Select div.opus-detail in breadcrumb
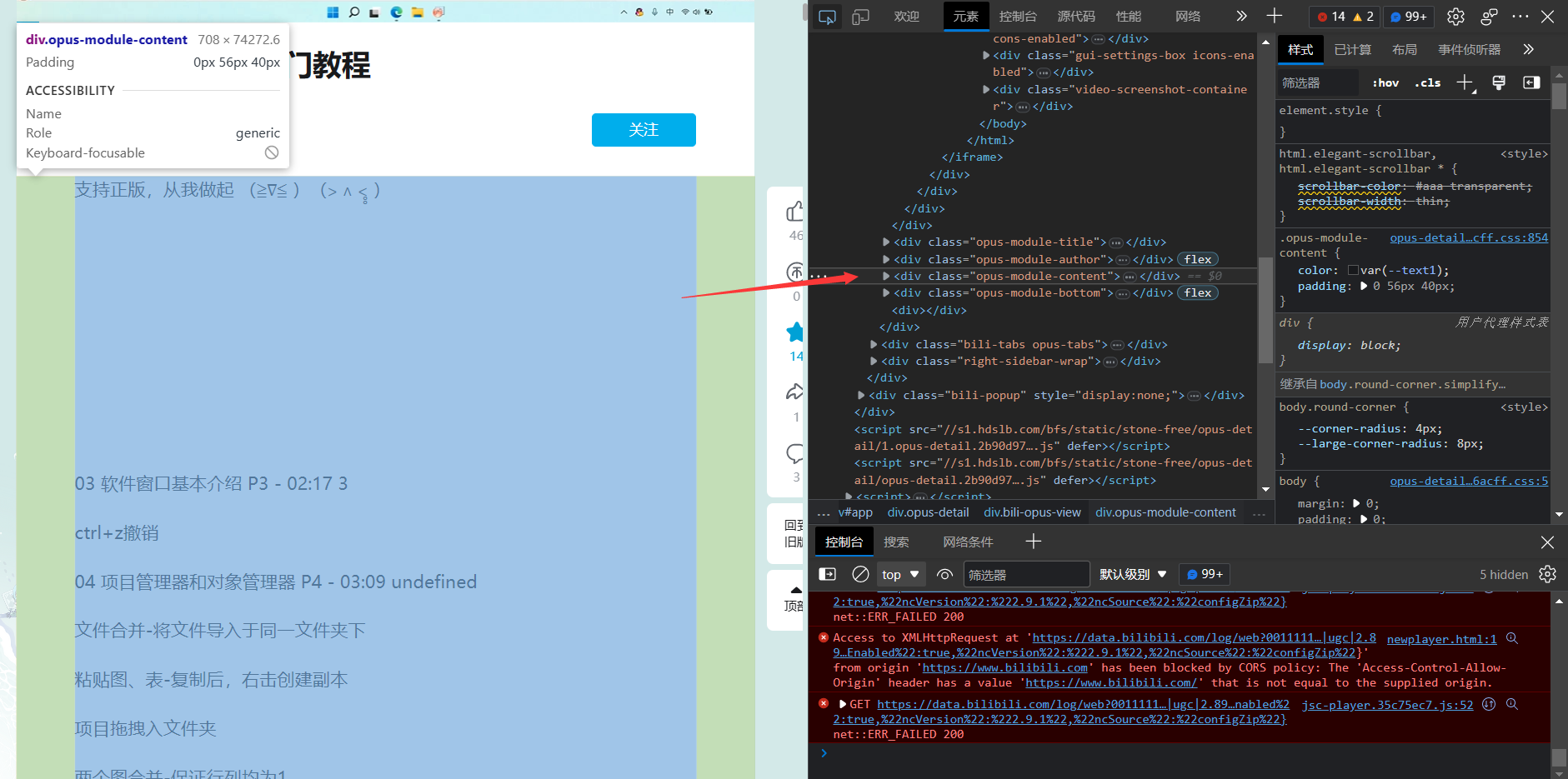 pyautogui.click(x=928, y=512)
